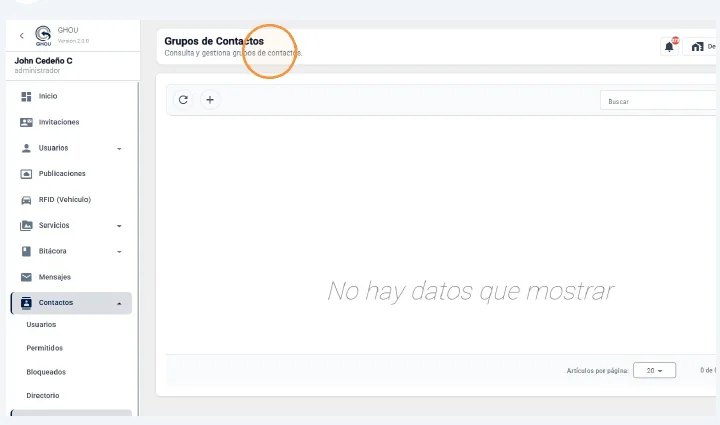Go to Inicio
The height and width of the screenshot is (425, 720).
(x=48, y=96)
